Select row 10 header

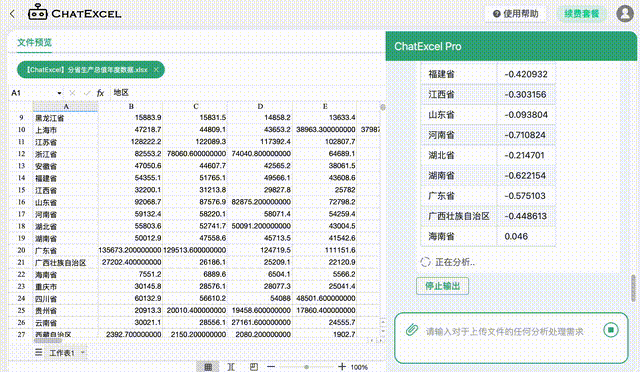click(x=21, y=130)
